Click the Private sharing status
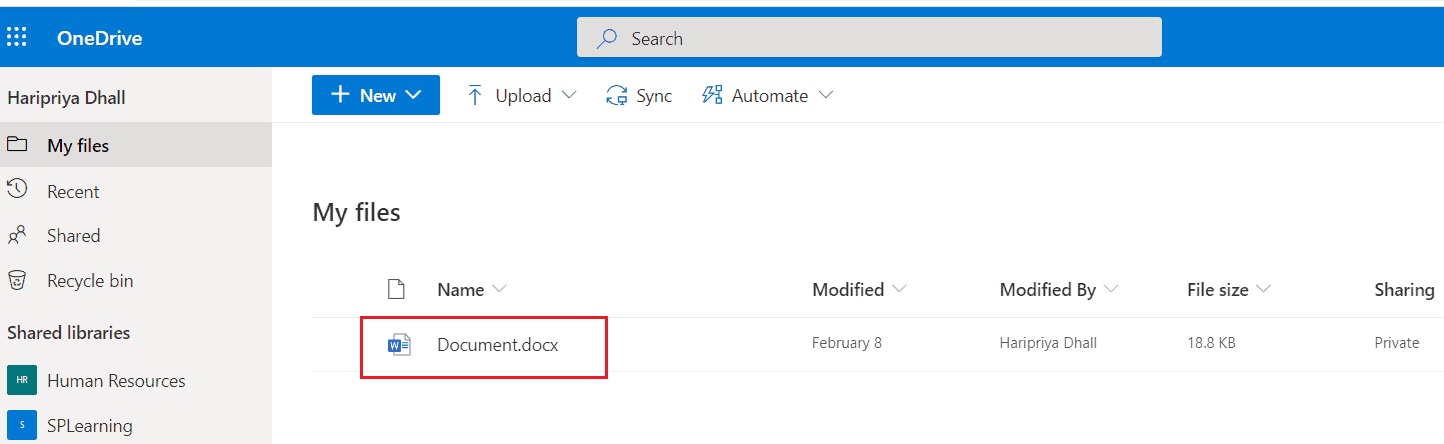This screenshot has height=444, width=1444. pyautogui.click(x=1397, y=343)
